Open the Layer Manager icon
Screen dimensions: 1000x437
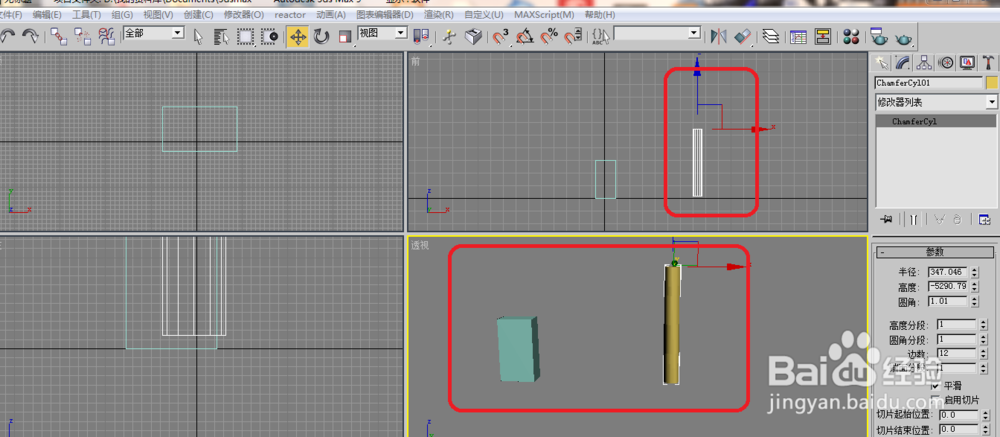click(x=771, y=36)
